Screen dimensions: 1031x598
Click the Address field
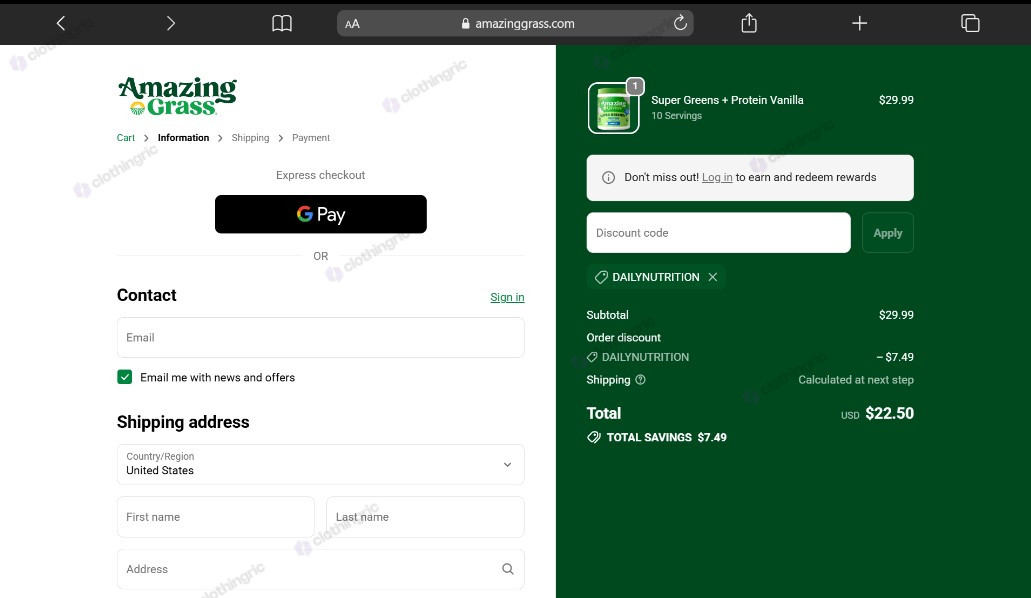coord(321,569)
